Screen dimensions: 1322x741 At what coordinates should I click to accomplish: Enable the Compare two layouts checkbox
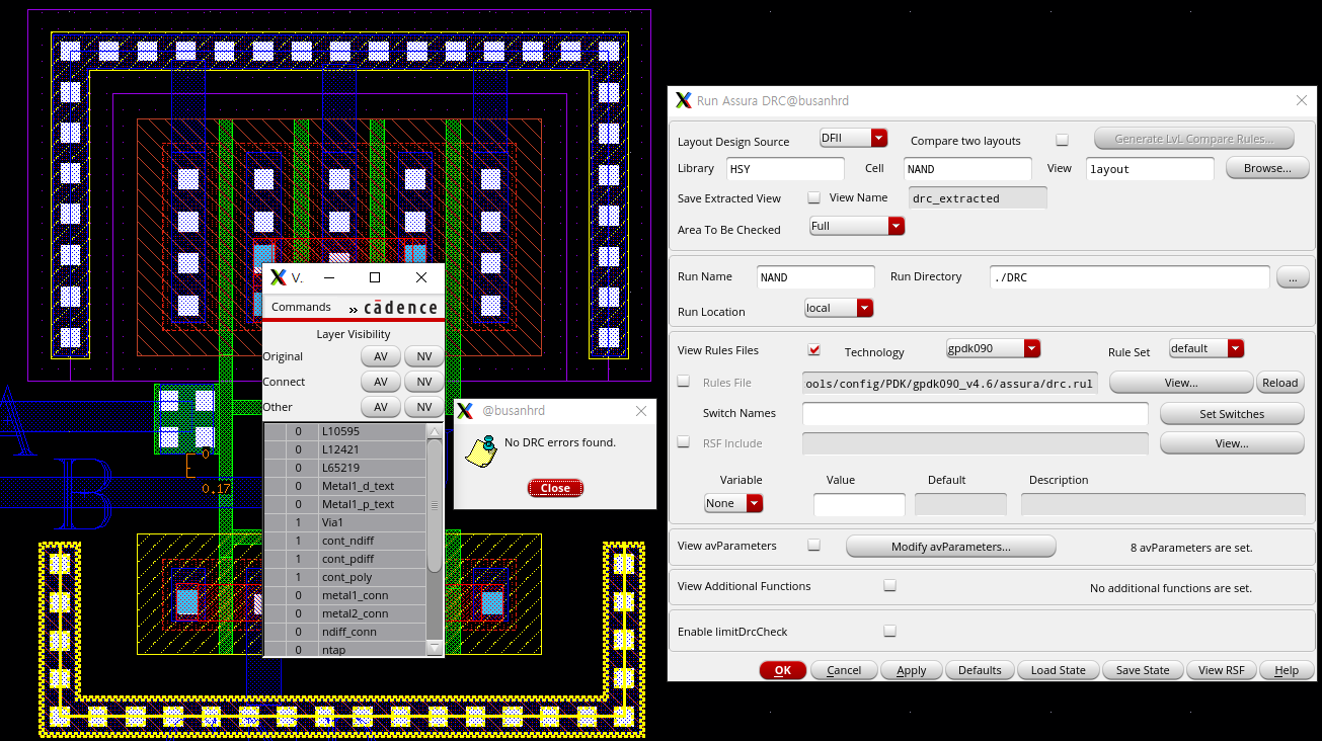click(x=1062, y=140)
